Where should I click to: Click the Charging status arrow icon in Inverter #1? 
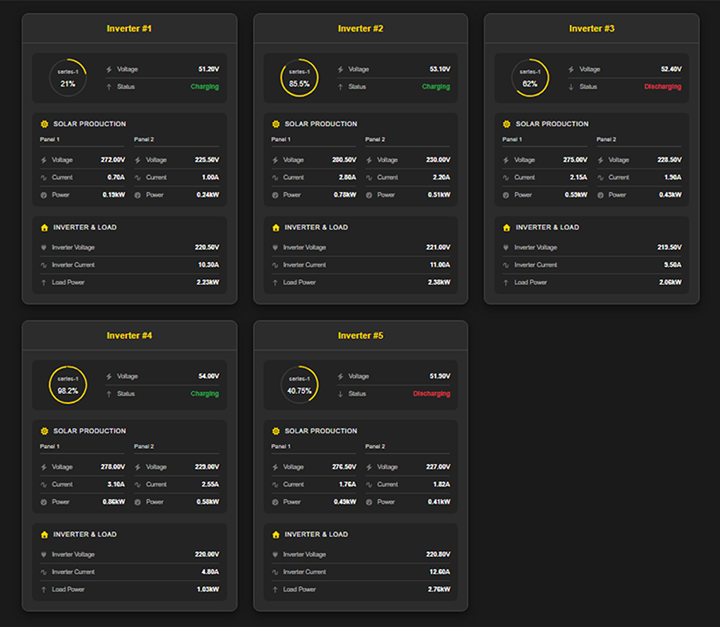(x=108, y=87)
